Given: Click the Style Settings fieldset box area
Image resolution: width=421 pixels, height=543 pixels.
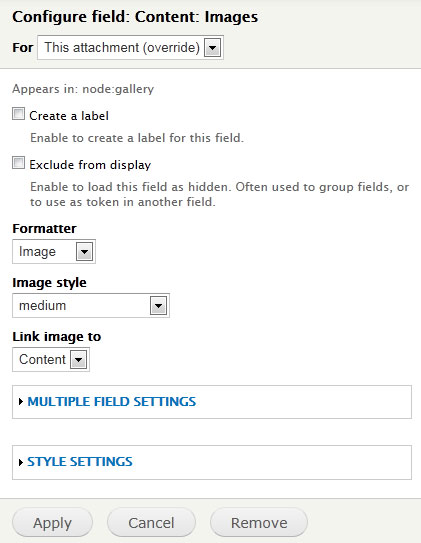Looking at the screenshot, I should click(x=212, y=462).
